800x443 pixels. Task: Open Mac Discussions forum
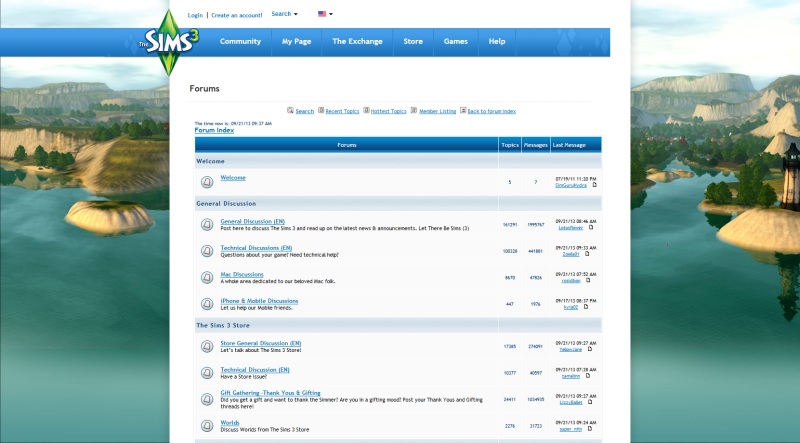(x=242, y=275)
